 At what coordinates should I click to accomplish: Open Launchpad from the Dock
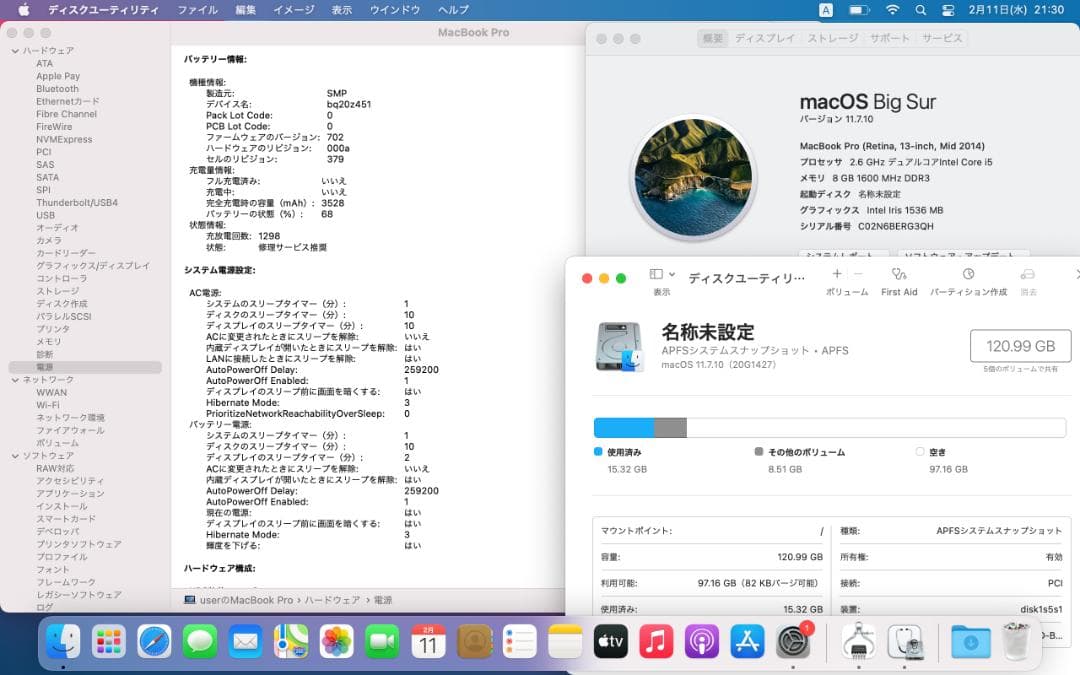click(109, 641)
